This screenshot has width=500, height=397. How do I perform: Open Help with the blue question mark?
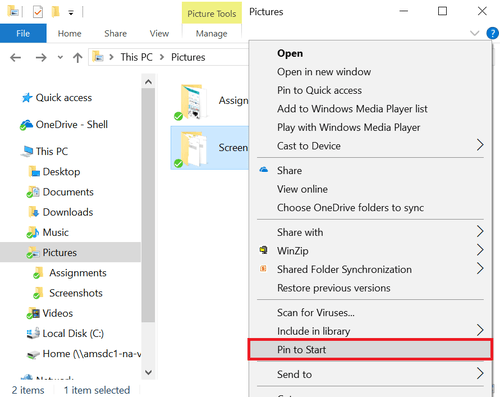tap(492, 33)
